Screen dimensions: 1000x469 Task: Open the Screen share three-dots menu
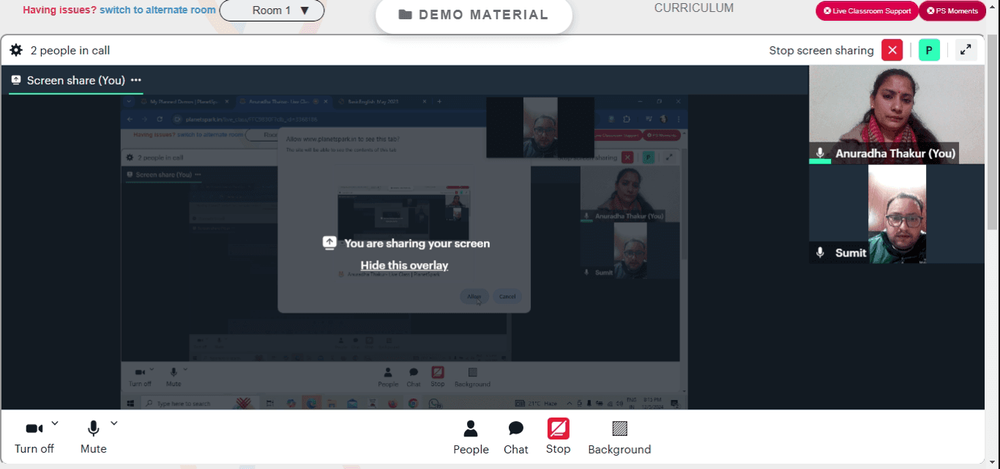click(136, 80)
